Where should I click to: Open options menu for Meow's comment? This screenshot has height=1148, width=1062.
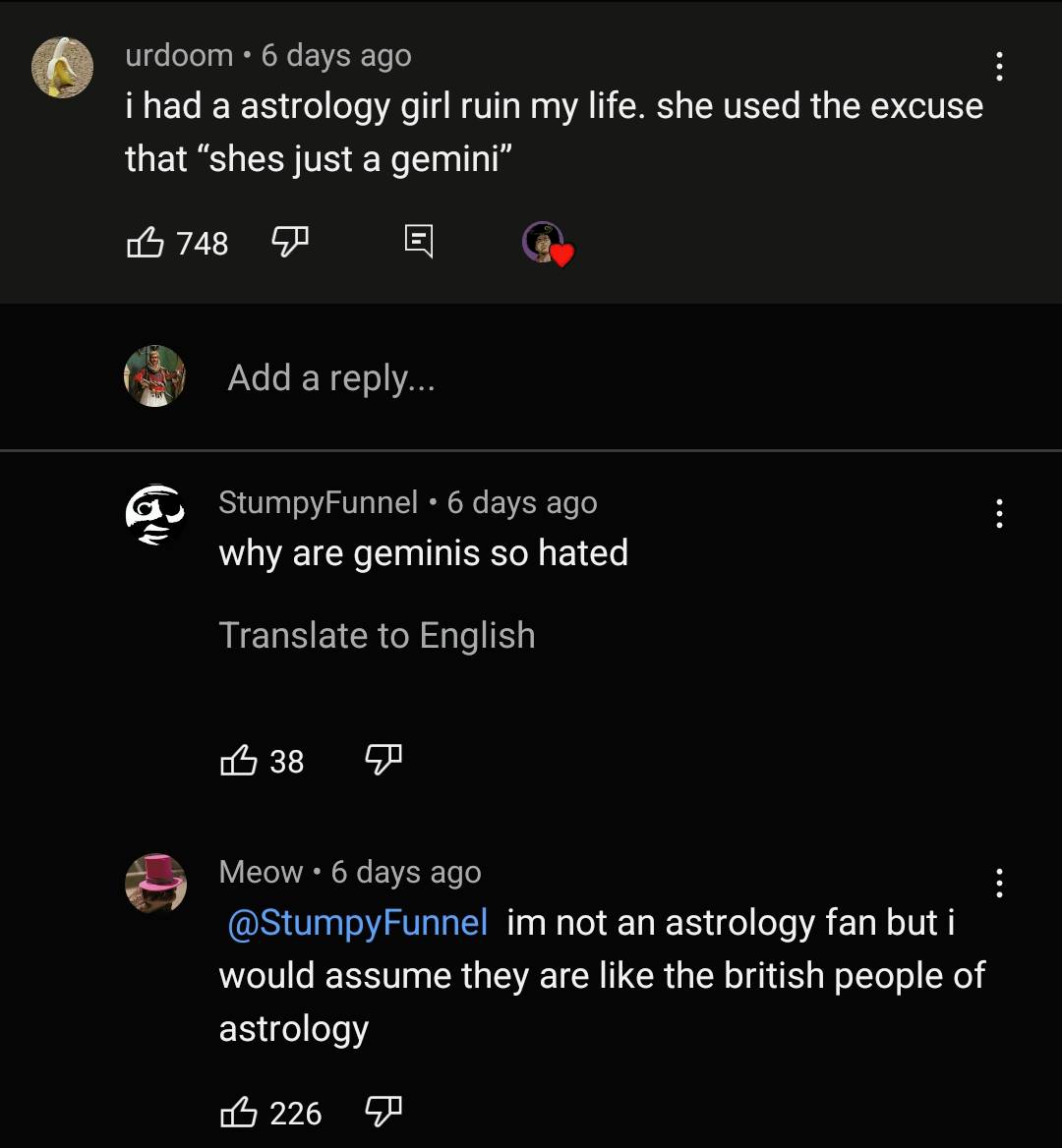pyautogui.click(x=999, y=883)
